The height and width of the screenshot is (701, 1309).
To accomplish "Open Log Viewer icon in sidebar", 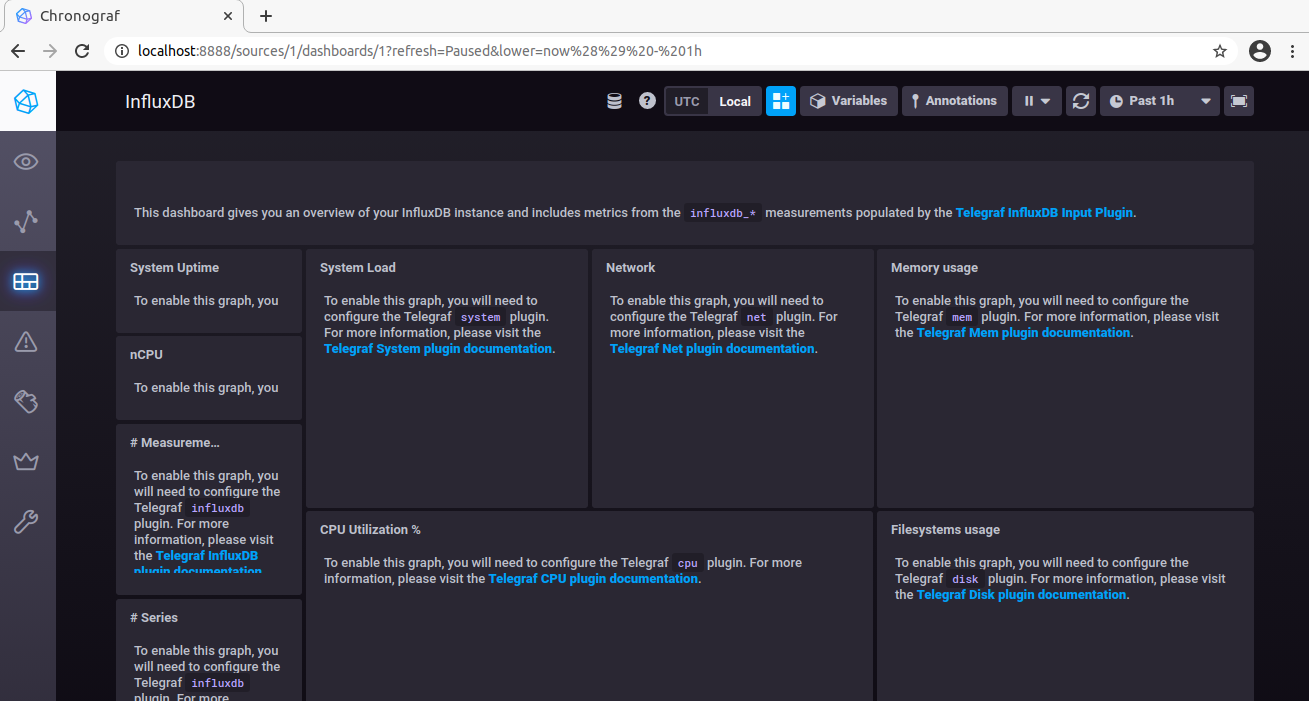I will 27,402.
